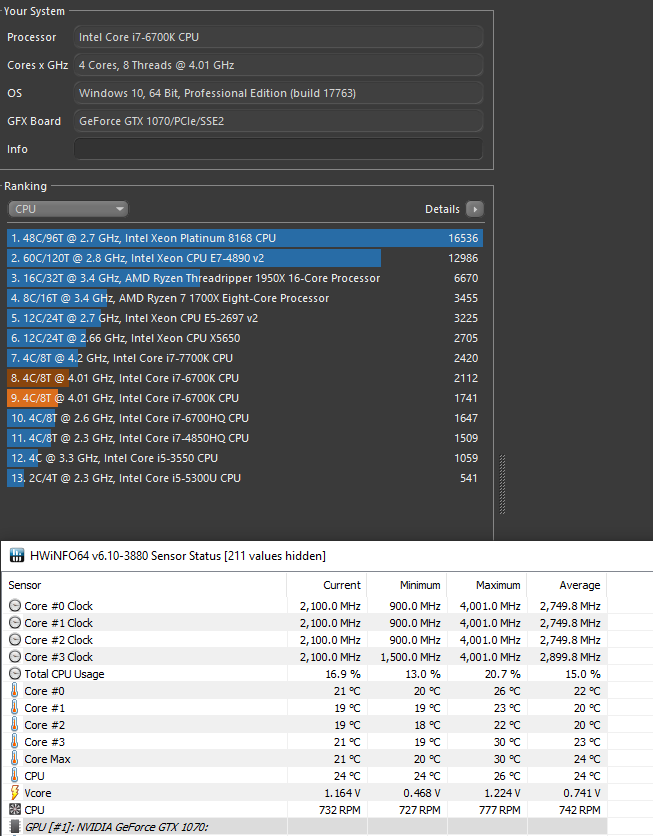Click Core #3 Clock sensor clock icon
Image resolution: width=653 pixels, height=836 pixels.
click(15, 657)
